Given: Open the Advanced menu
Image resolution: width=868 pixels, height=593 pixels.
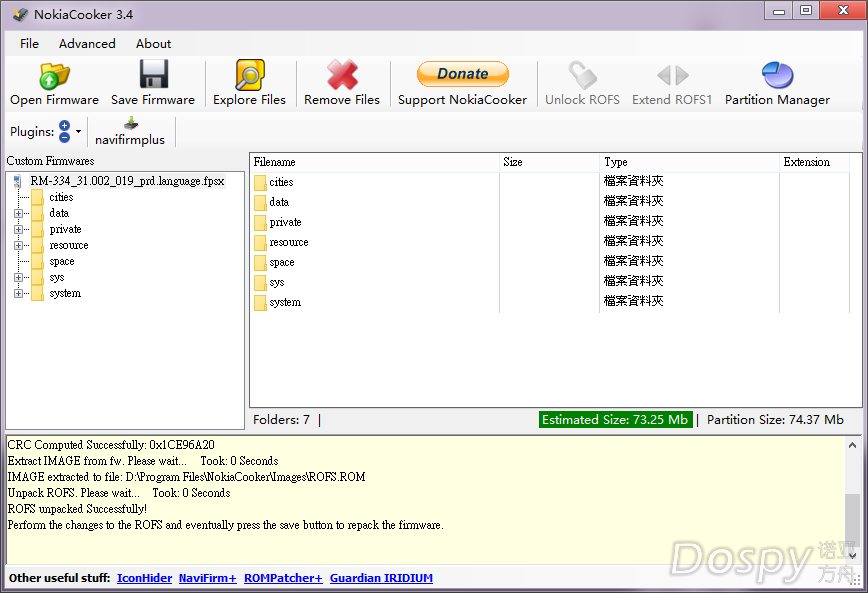Looking at the screenshot, I should [x=87, y=44].
